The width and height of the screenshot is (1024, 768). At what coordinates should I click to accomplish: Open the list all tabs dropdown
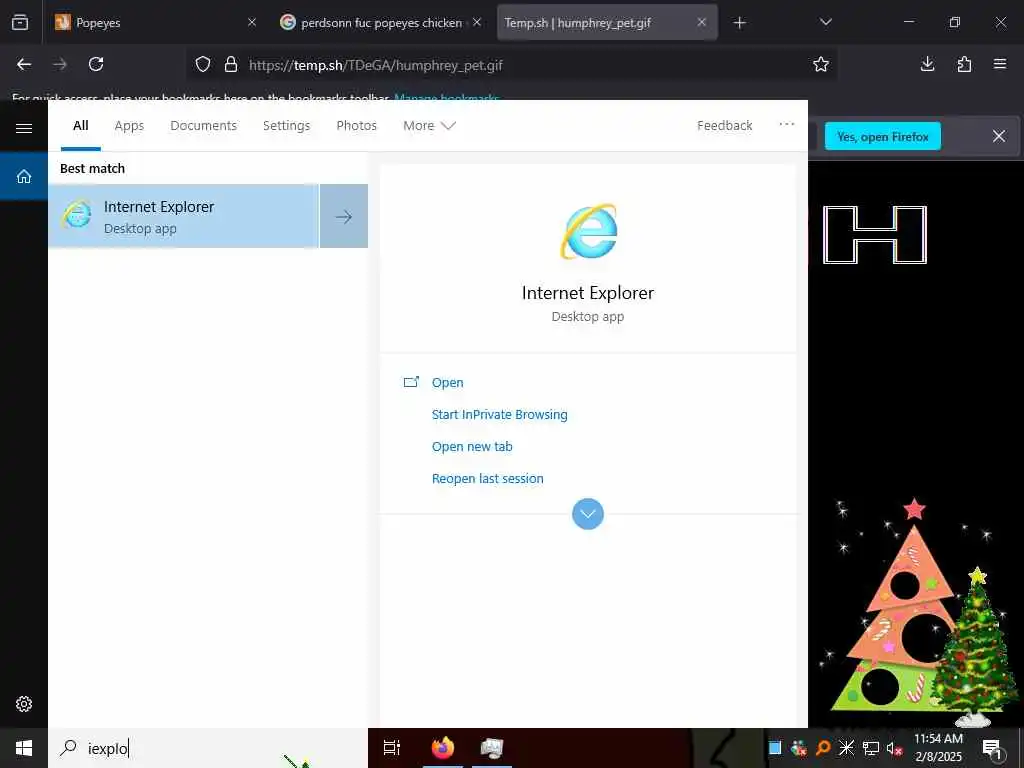point(825,22)
